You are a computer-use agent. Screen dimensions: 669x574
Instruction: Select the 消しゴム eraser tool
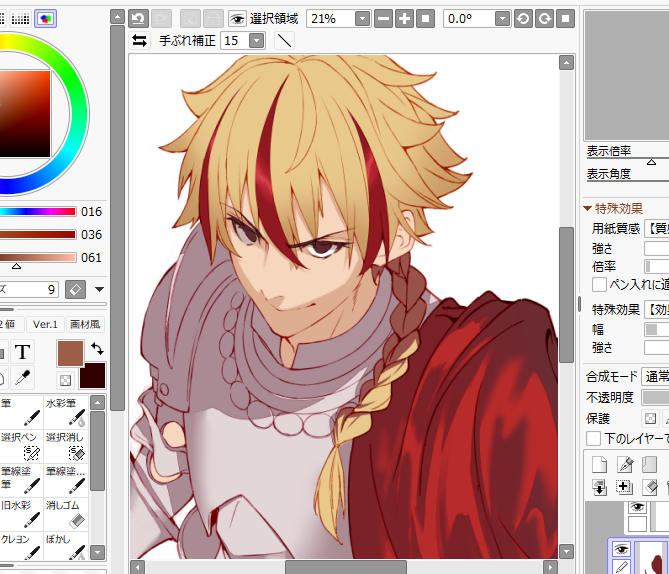click(x=66, y=514)
